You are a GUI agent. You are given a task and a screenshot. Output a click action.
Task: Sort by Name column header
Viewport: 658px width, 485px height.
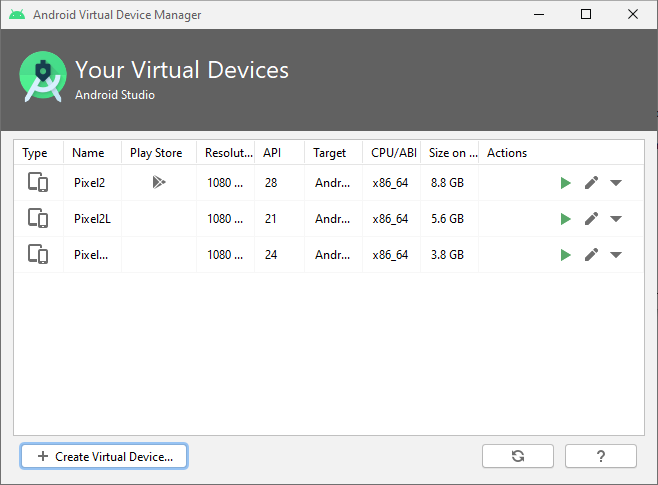(92, 153)
